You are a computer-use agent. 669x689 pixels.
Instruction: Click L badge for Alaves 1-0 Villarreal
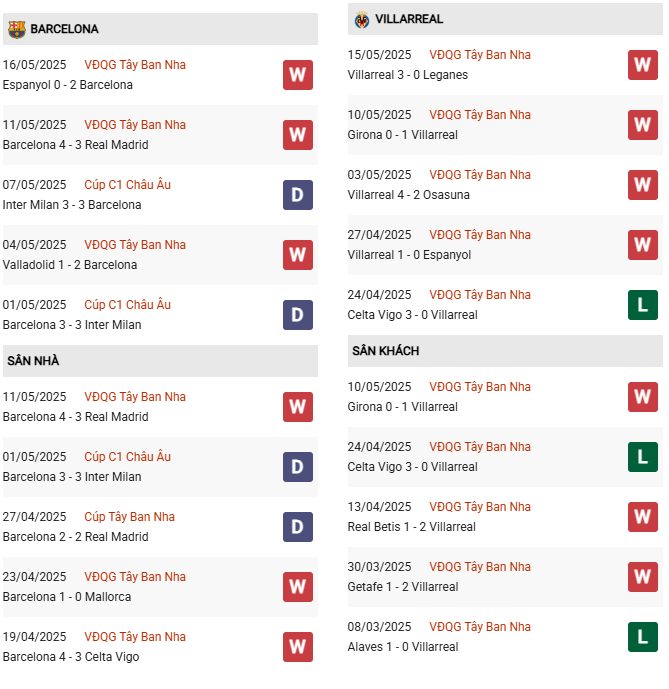pos(643,637)
